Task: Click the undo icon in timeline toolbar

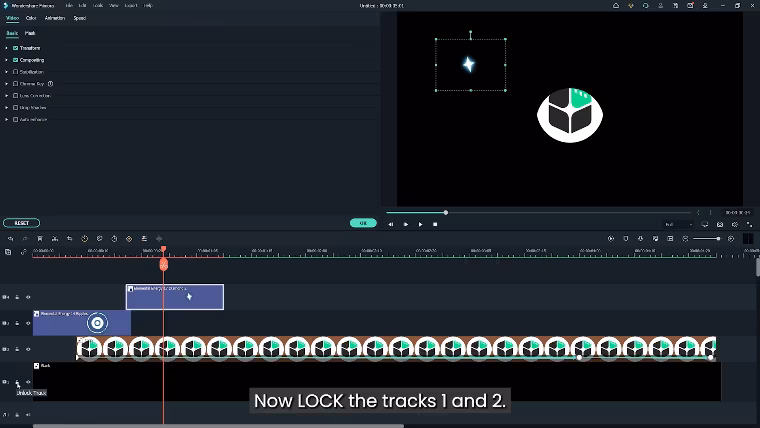Action: (x=11, y=238)
